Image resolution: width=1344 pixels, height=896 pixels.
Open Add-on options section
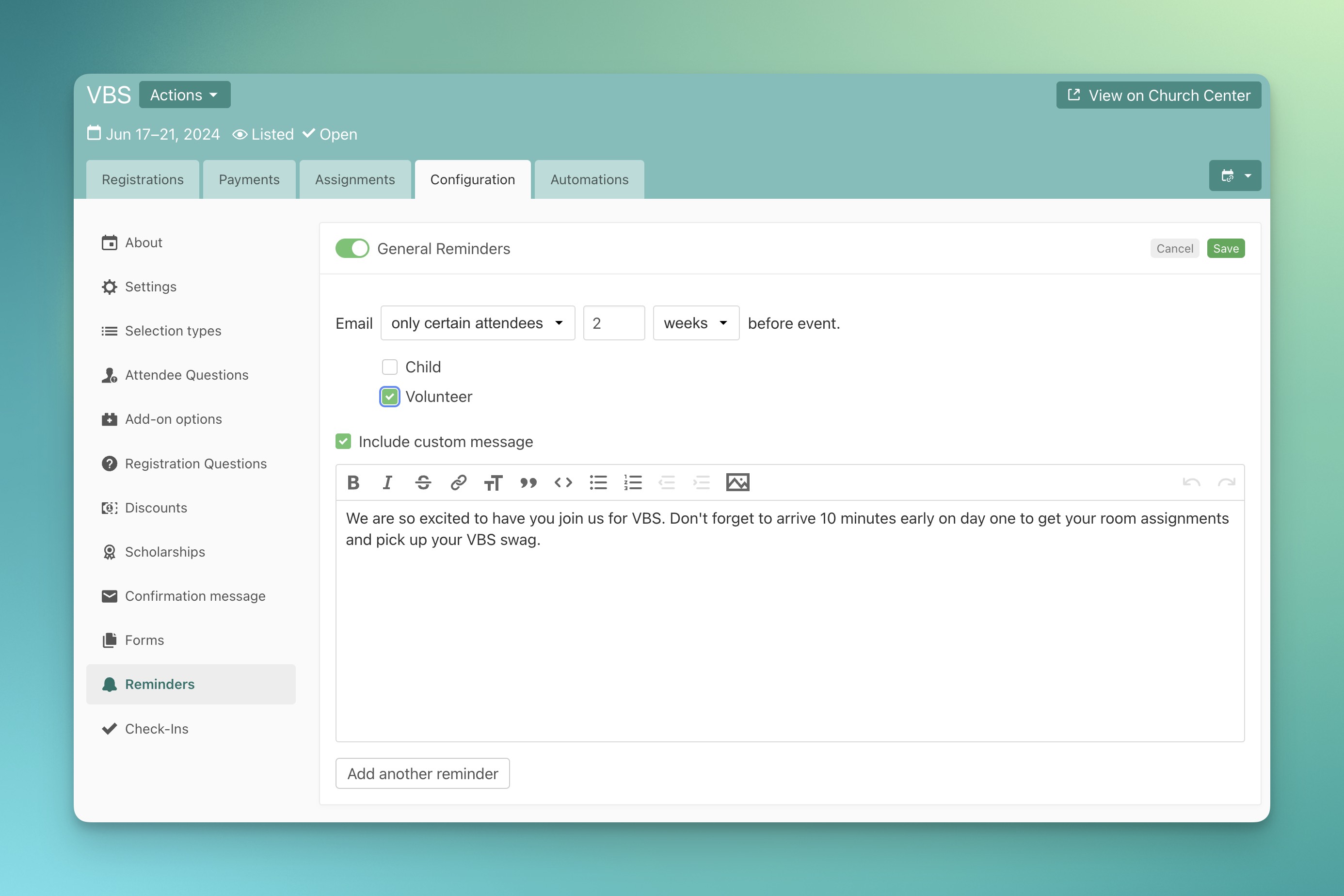(191, 419)
